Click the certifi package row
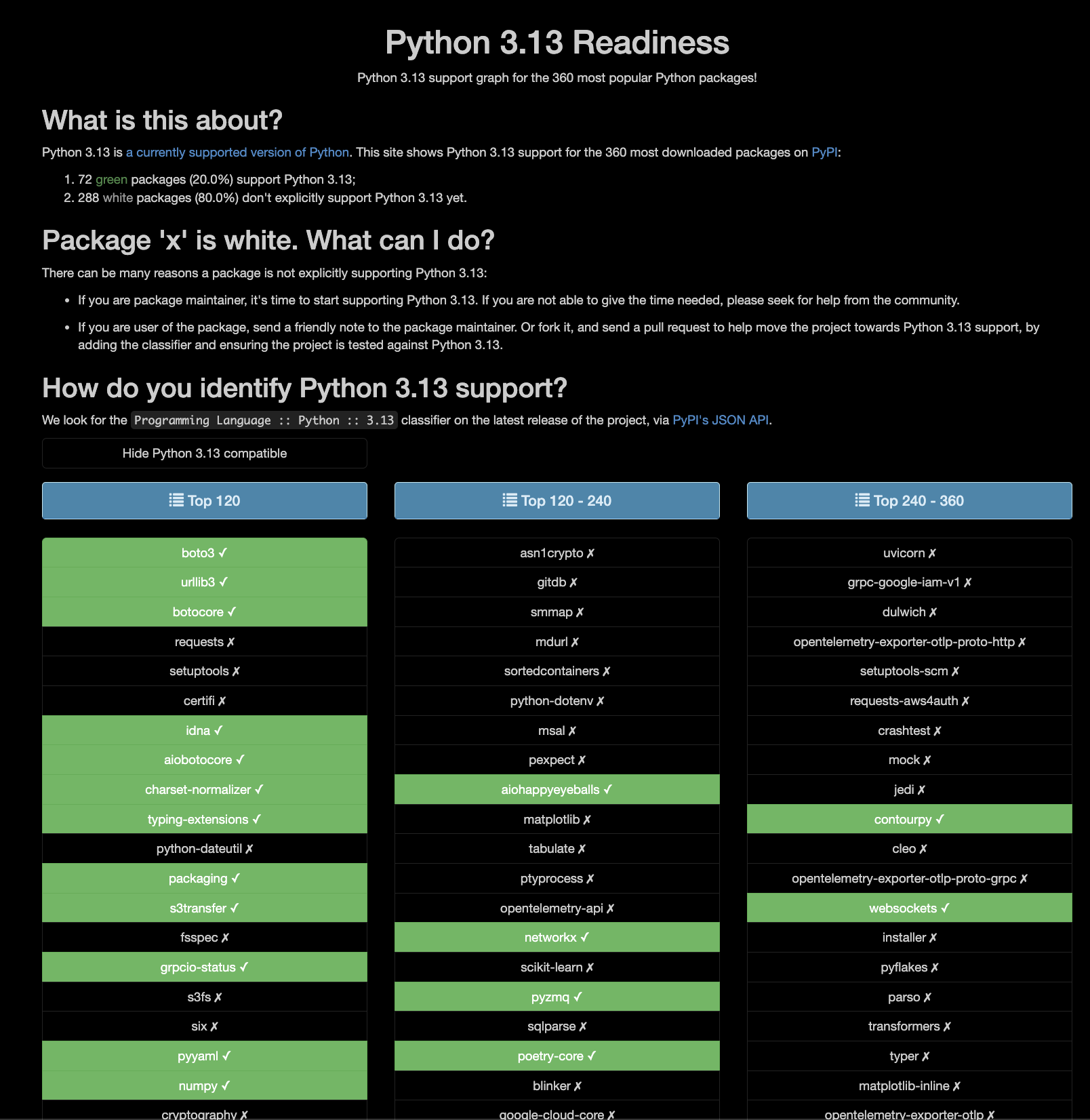 205,701
